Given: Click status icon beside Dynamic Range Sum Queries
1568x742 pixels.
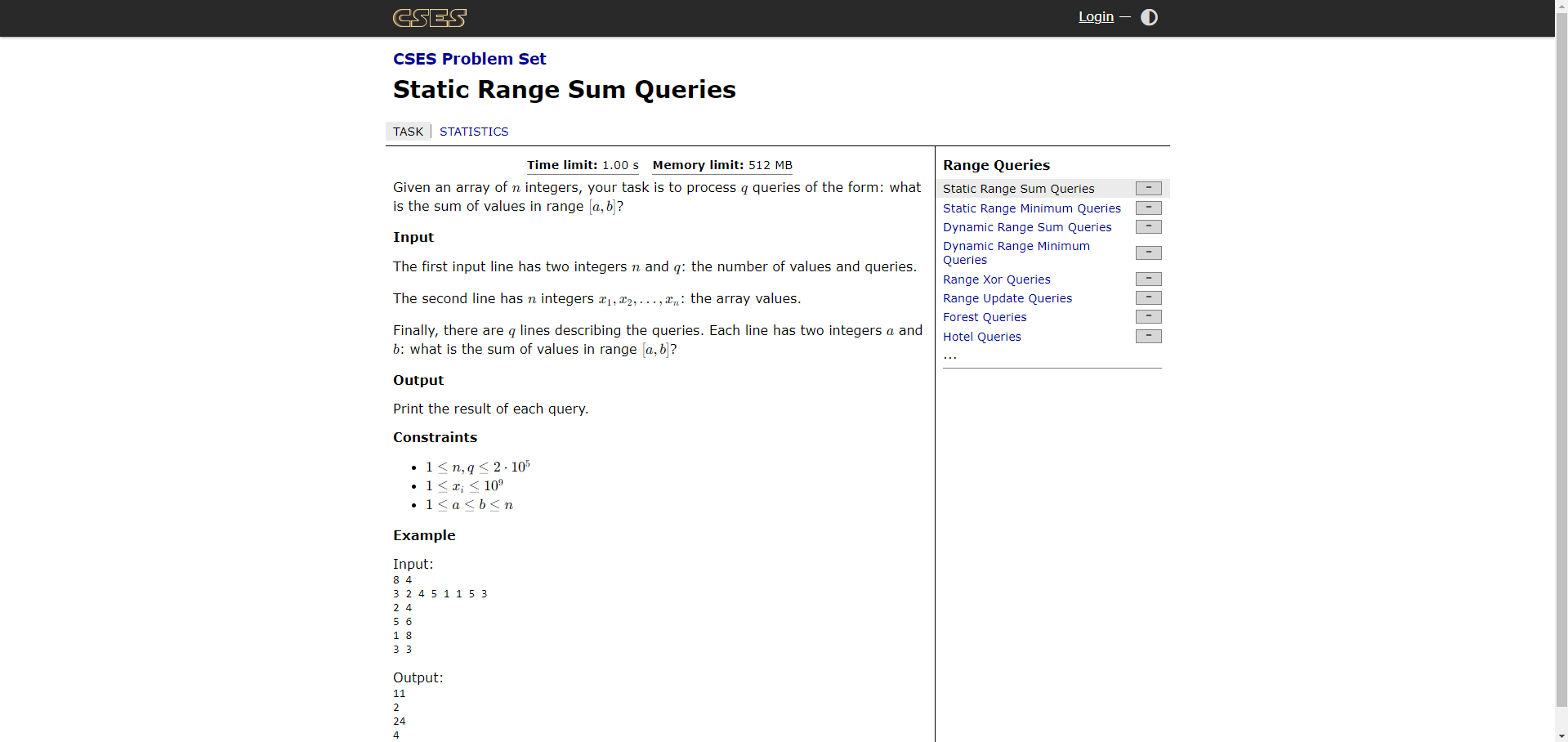Looking at the screenshot, I should coord(1148,227).
